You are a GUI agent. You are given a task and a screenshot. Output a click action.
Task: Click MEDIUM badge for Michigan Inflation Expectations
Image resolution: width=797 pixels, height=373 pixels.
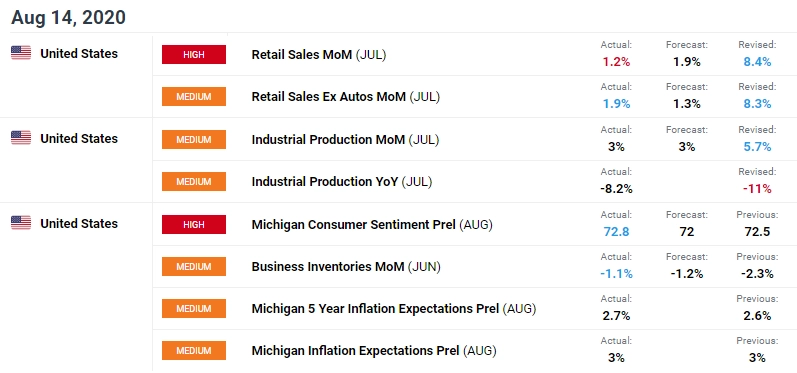click(194, 351)
